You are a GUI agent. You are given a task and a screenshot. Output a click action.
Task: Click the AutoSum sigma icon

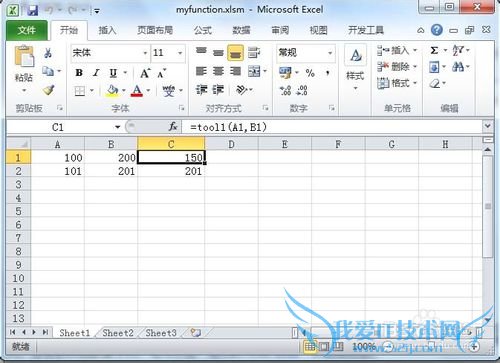pyautogui.click(x=434, y=50)
